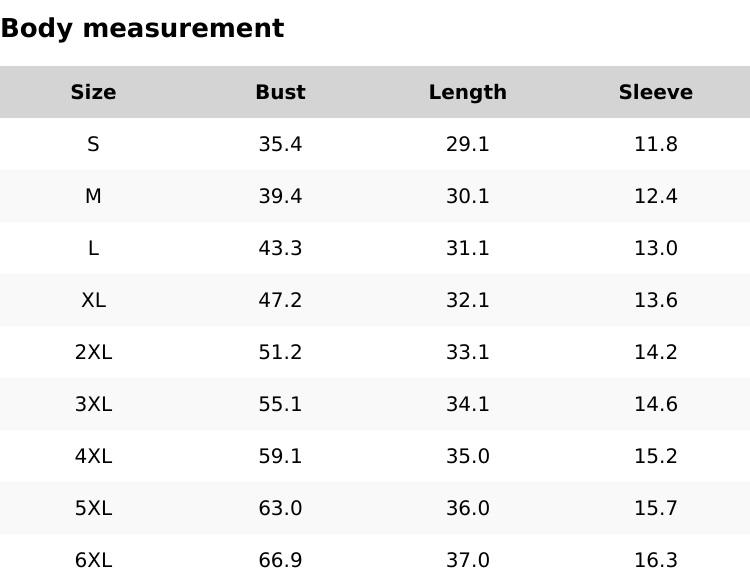Click the Sleeve column header
The width and height of the screenshot is (750, 586).
click(655, 92)
